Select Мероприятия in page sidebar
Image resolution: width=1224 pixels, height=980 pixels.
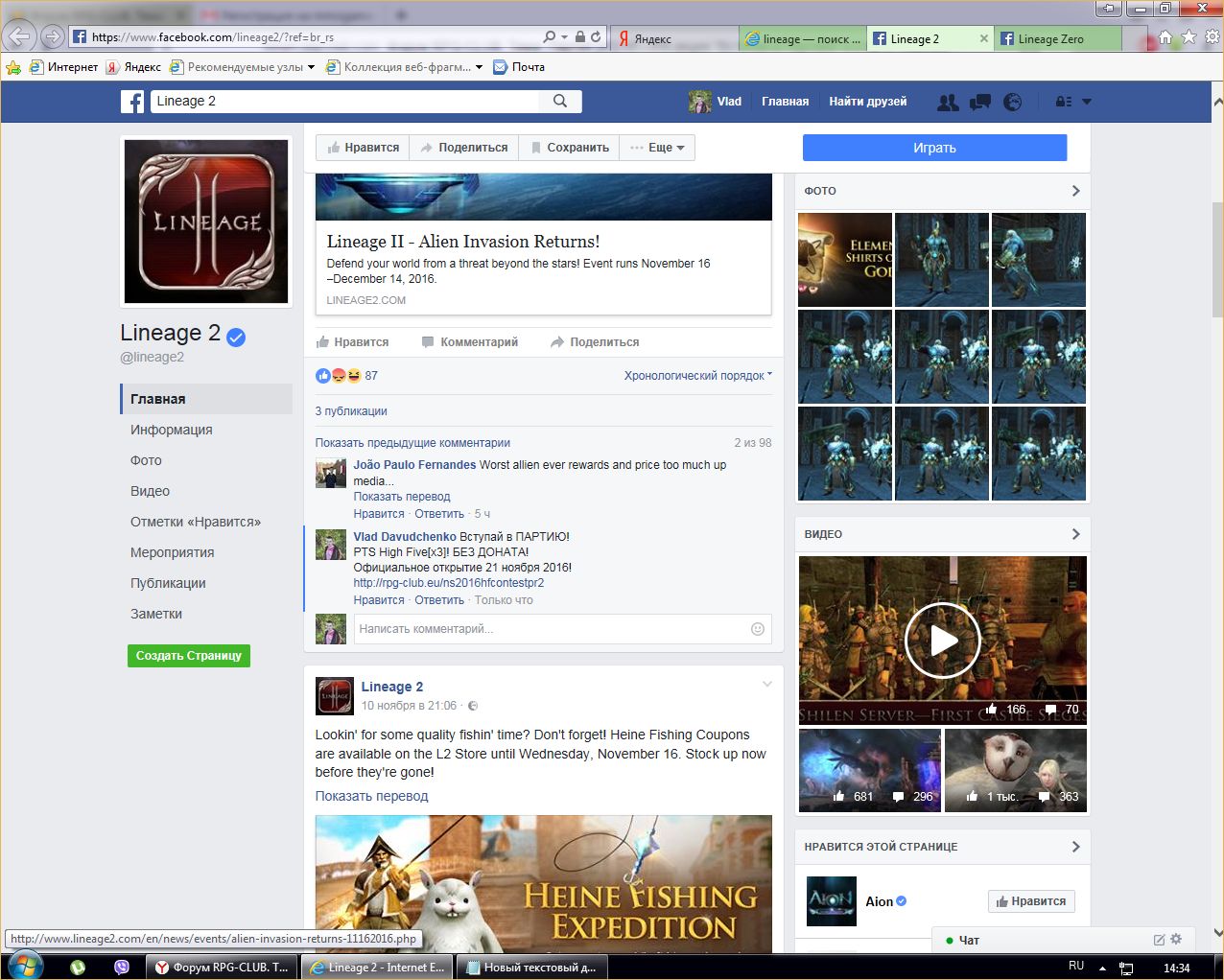[173, 552]
